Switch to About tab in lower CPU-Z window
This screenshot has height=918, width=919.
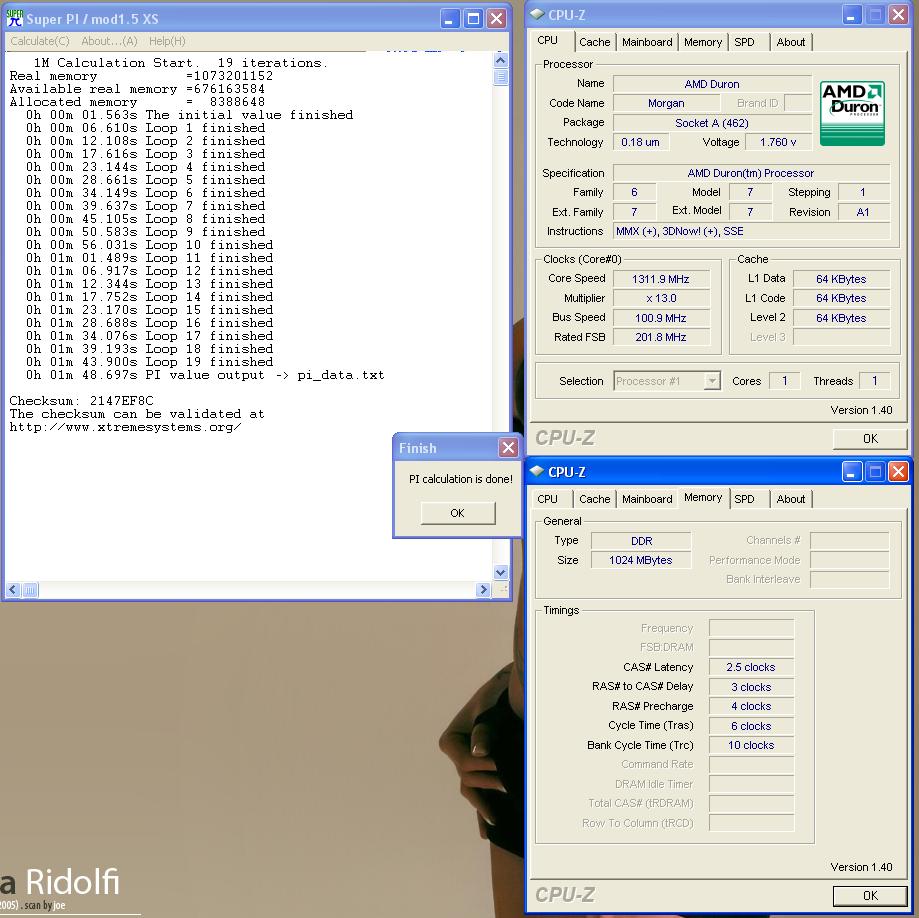click(x=791, y=499)
